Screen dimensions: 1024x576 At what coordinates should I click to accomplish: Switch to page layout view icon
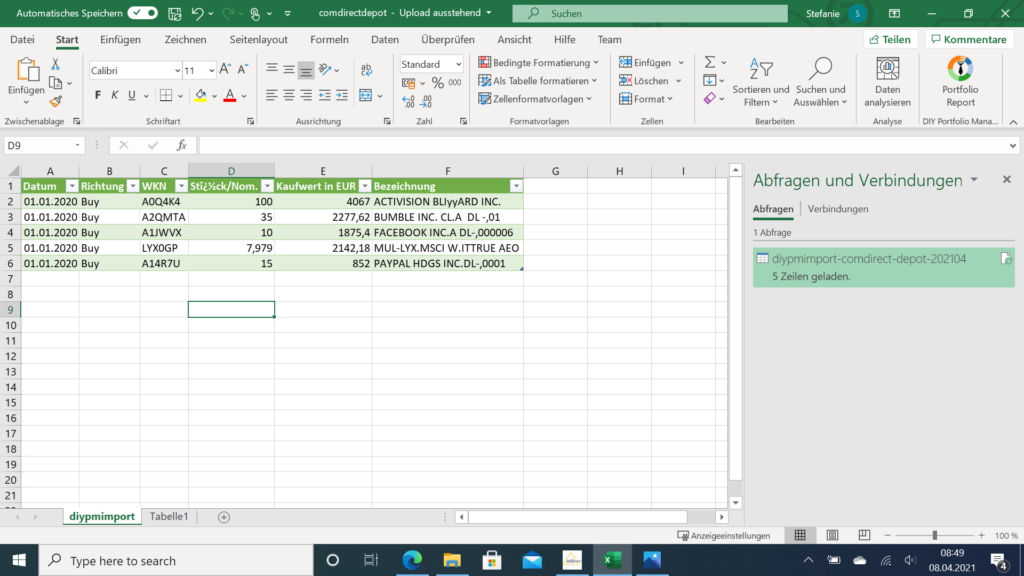click(832, 536)
